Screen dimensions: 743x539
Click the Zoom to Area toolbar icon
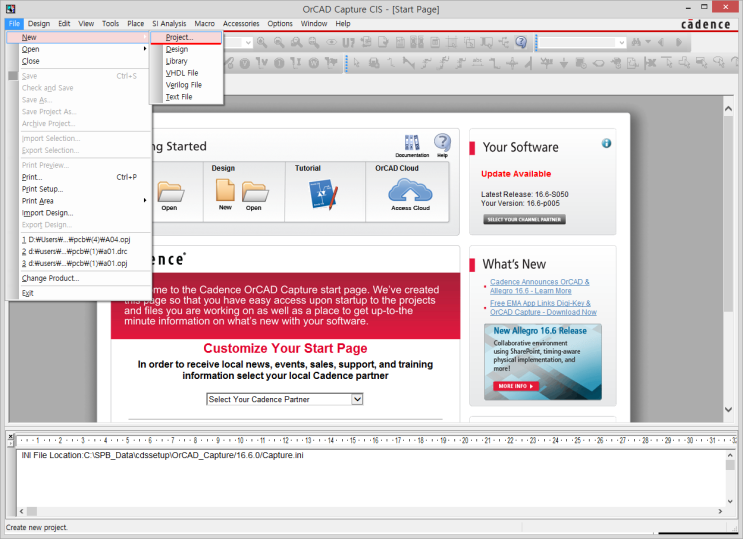pyautogui.click(x=297, y=43)
